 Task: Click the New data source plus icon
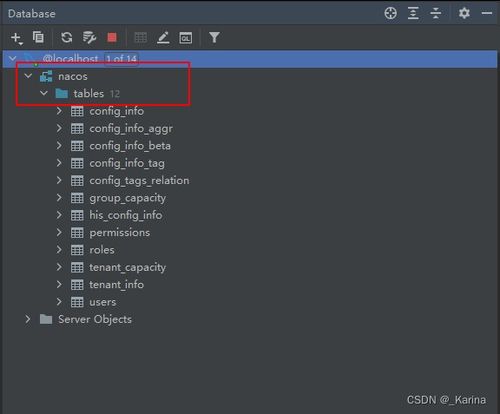click(16, 38)
